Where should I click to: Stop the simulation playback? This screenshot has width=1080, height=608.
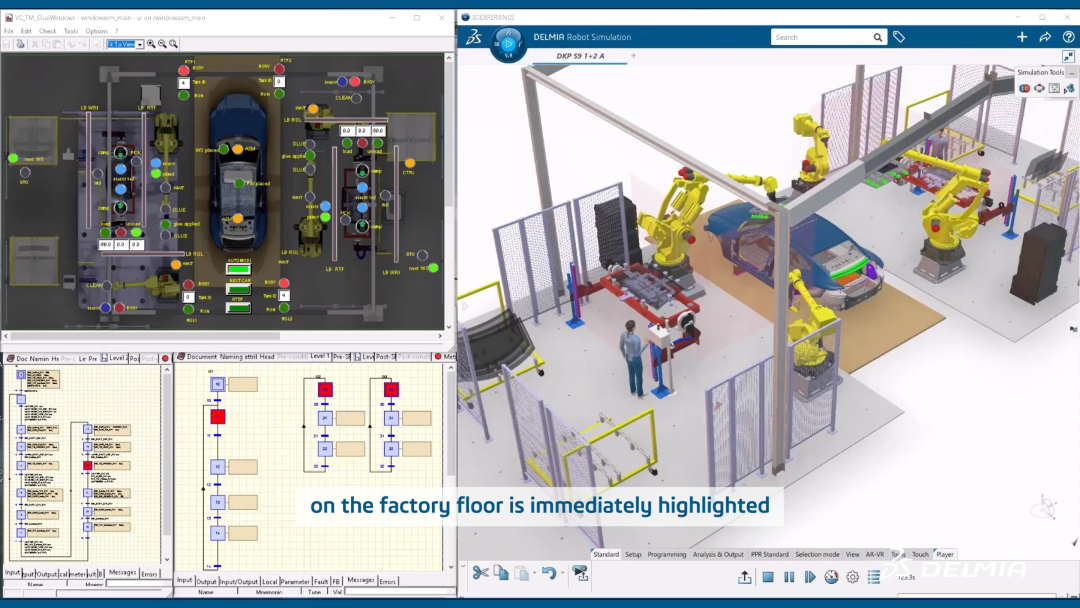pos(768,577)
